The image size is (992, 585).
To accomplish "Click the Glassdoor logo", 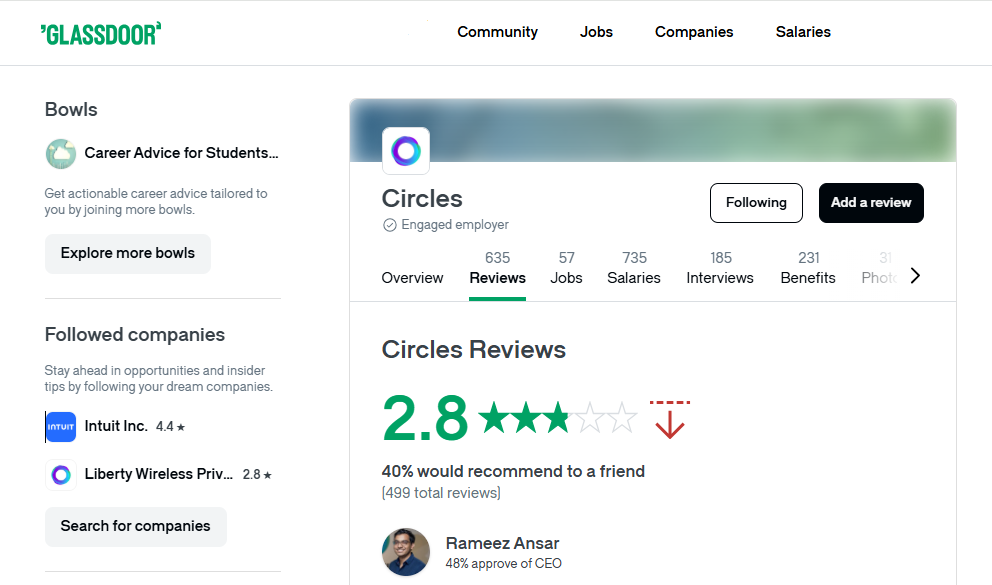I will [101, 34].
